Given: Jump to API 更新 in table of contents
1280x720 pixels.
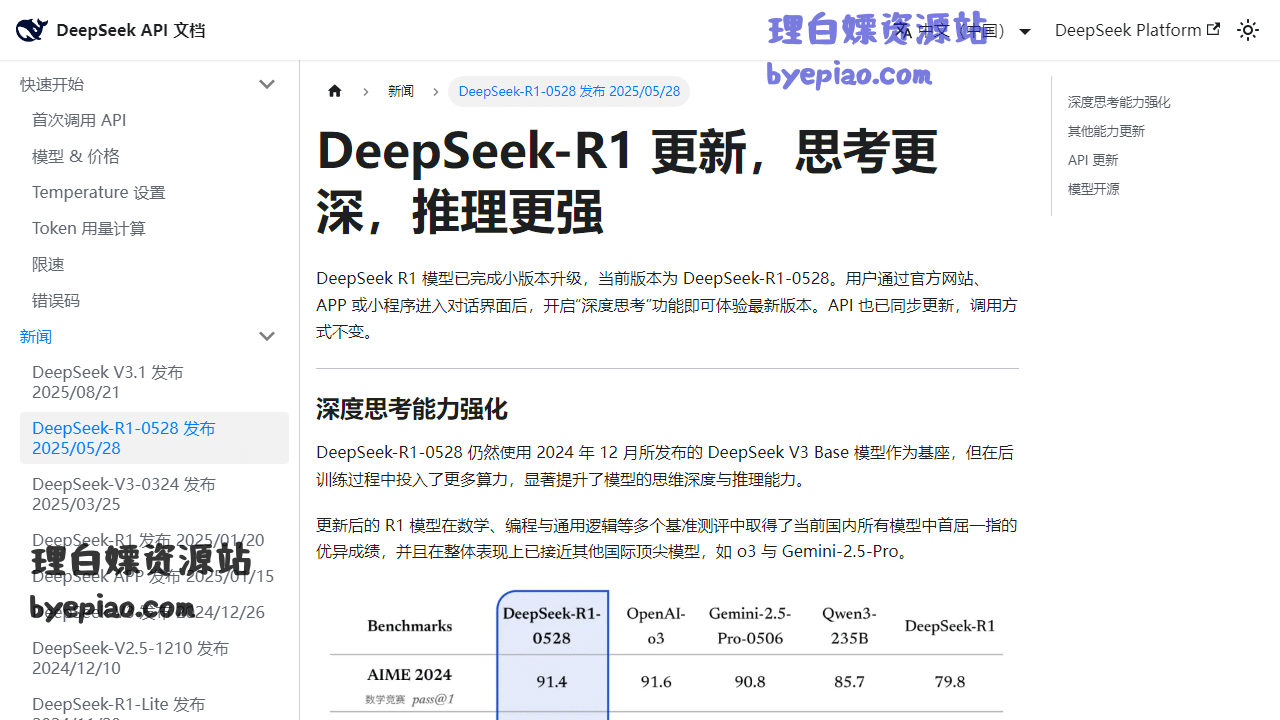Looking at the screenshot, I should pyautogui.click(x=1093, y=160).
